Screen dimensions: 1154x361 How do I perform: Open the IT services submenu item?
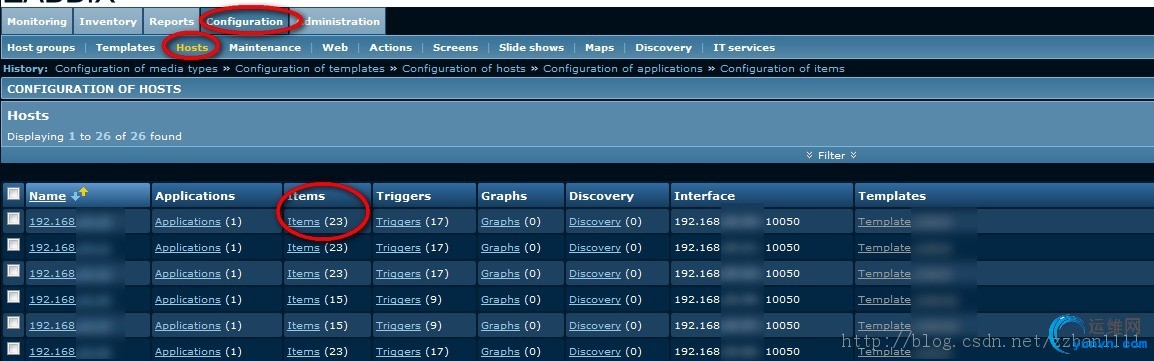(x=744, y=47)
